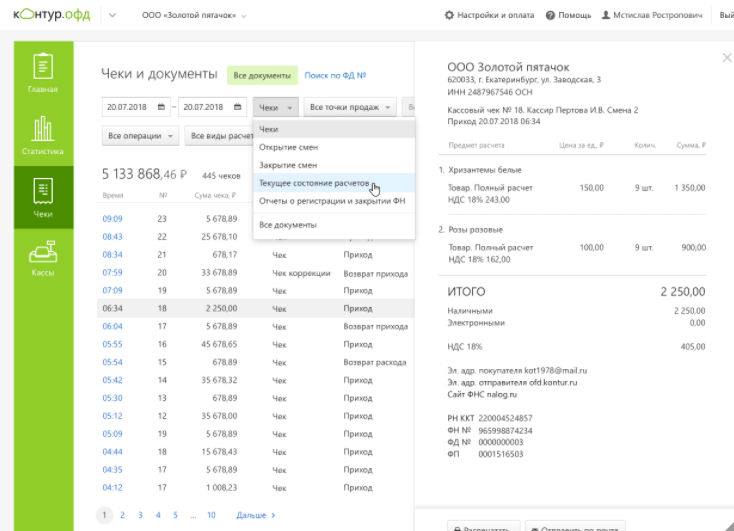Open the Поиск по ФД № link
The height and width of the screenshot is (531, 734).
click(334, 75)
